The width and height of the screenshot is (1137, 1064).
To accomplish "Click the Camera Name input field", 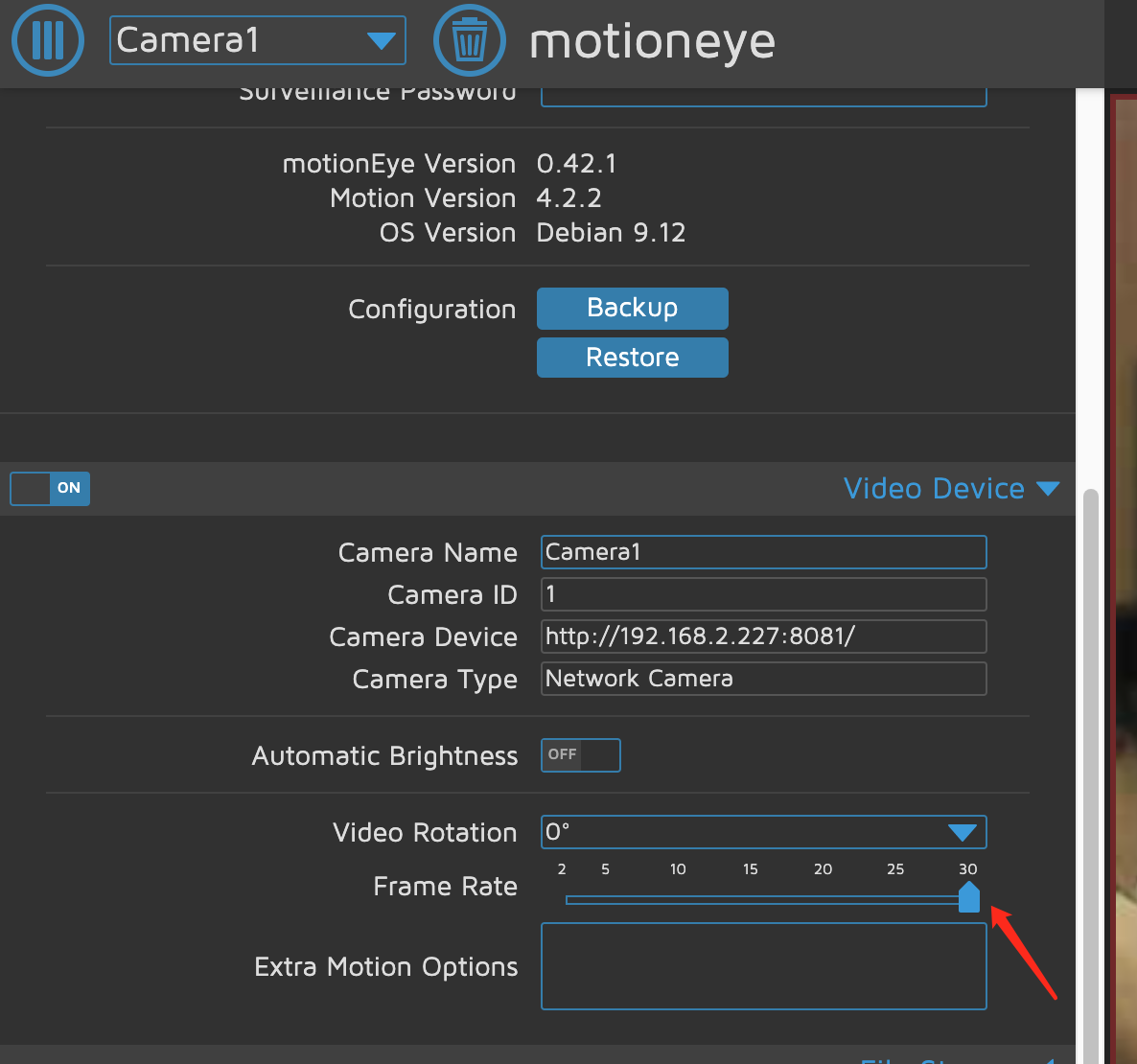I will coord(763,552).
